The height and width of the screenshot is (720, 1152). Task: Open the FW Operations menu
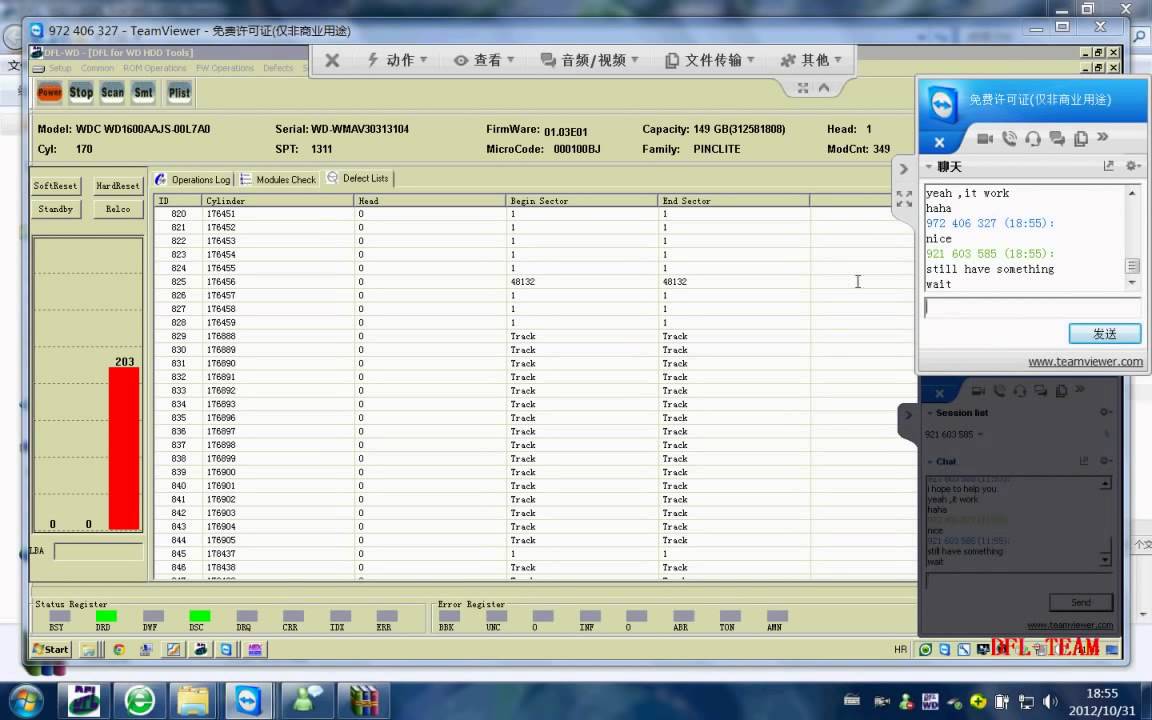[x=224, y=68]
